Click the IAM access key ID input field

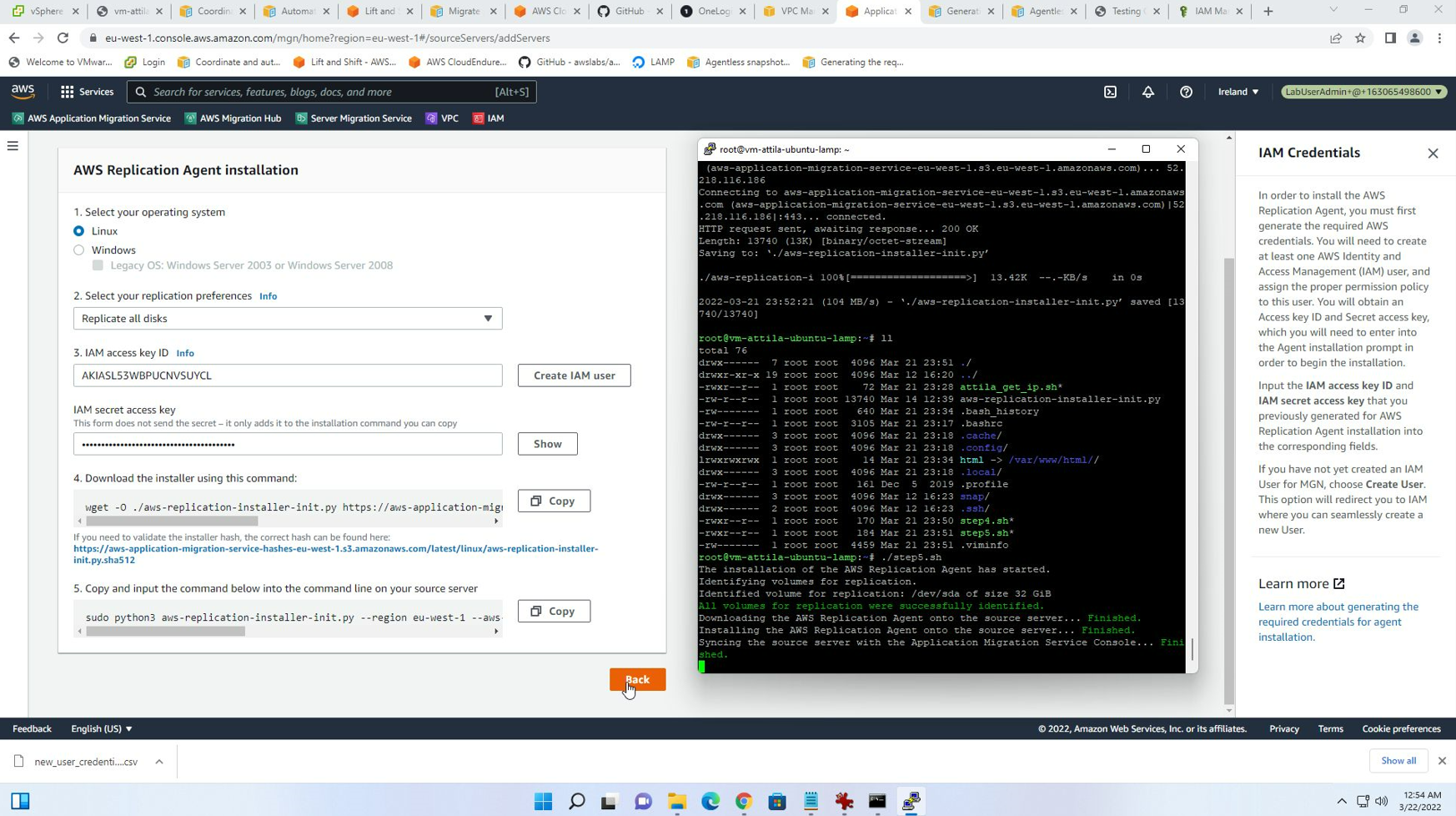pos(287,375)
